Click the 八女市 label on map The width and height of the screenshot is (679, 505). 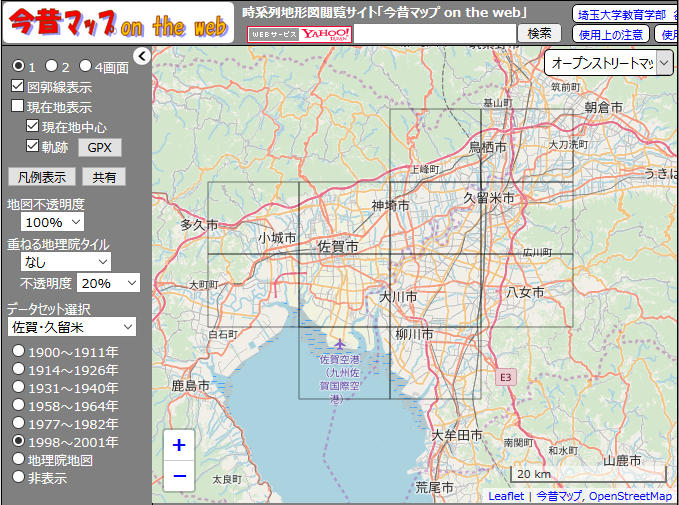click(525, 292)
